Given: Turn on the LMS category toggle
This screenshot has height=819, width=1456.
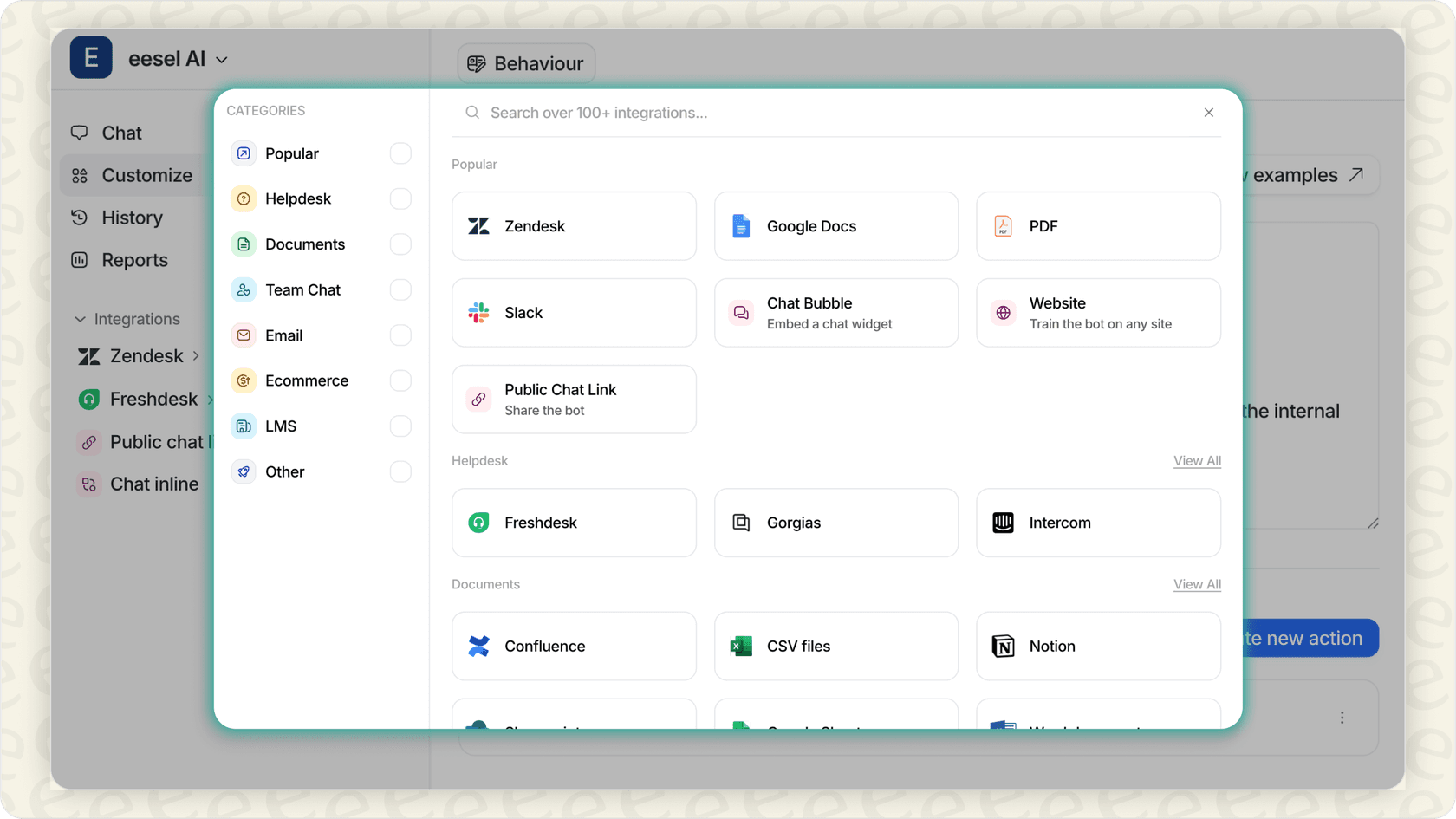Looking at the screenshot, I should point(400,426).
